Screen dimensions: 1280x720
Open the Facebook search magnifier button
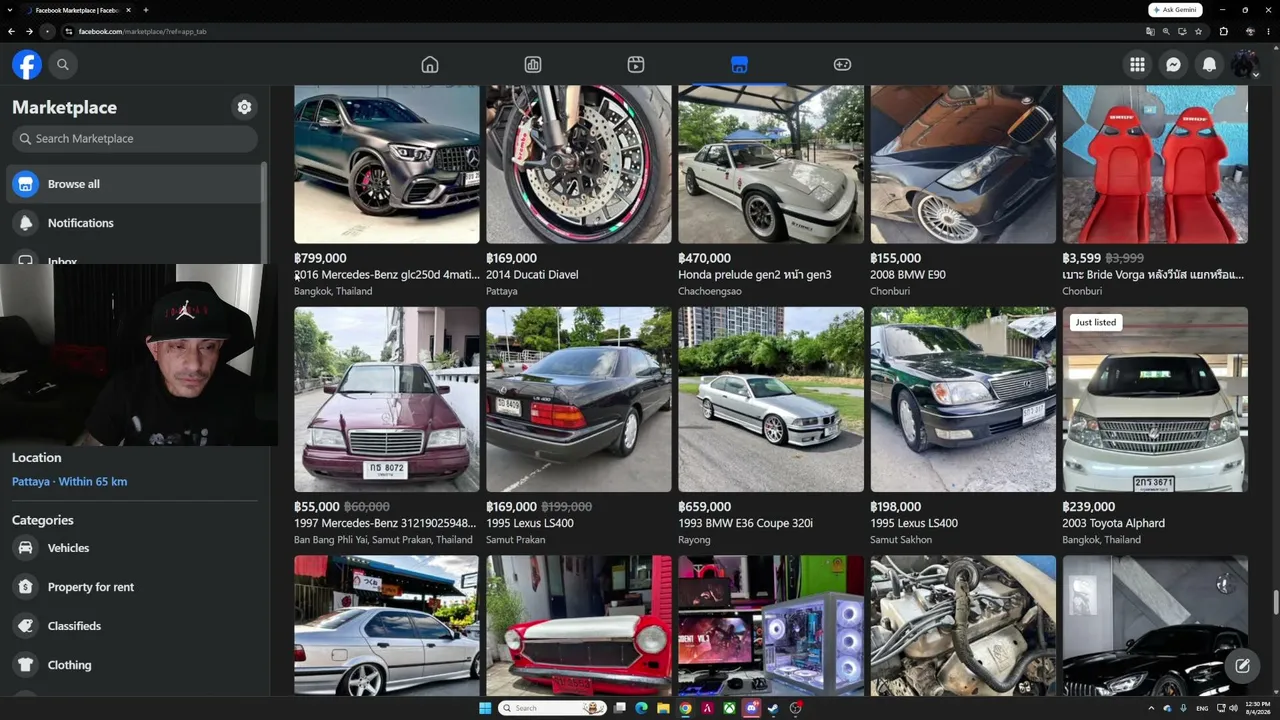[63, 65]
